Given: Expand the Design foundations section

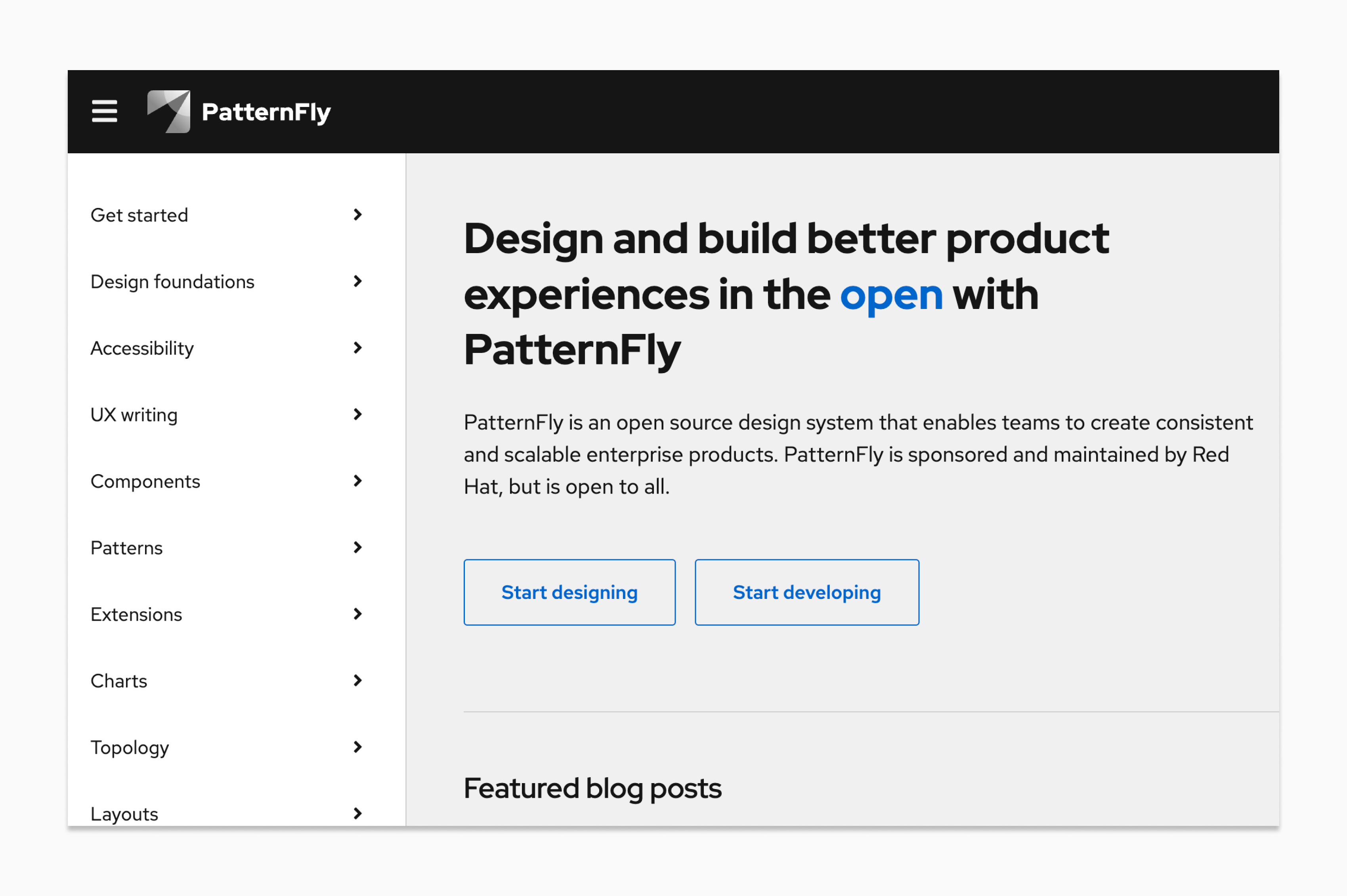Looking at the screenshot, I should [357, 281].
